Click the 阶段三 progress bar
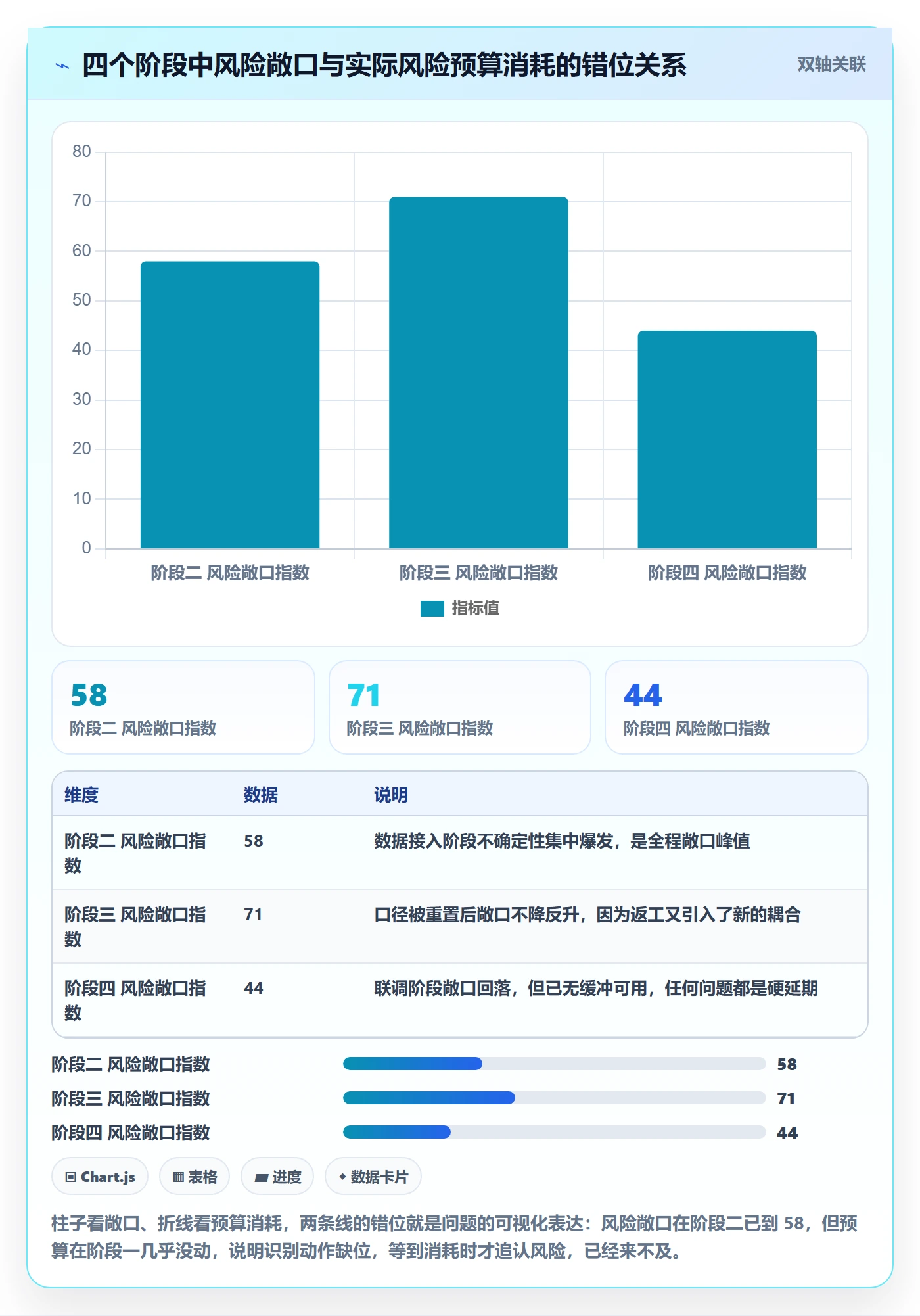 tap(554, 1098)
